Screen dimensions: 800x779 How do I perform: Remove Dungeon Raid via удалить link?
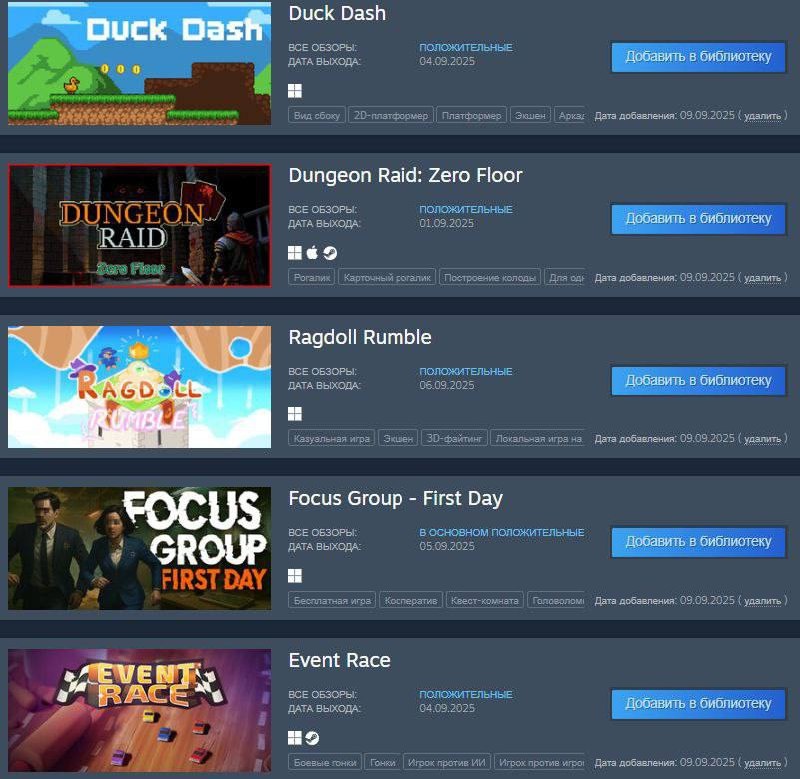762,278
